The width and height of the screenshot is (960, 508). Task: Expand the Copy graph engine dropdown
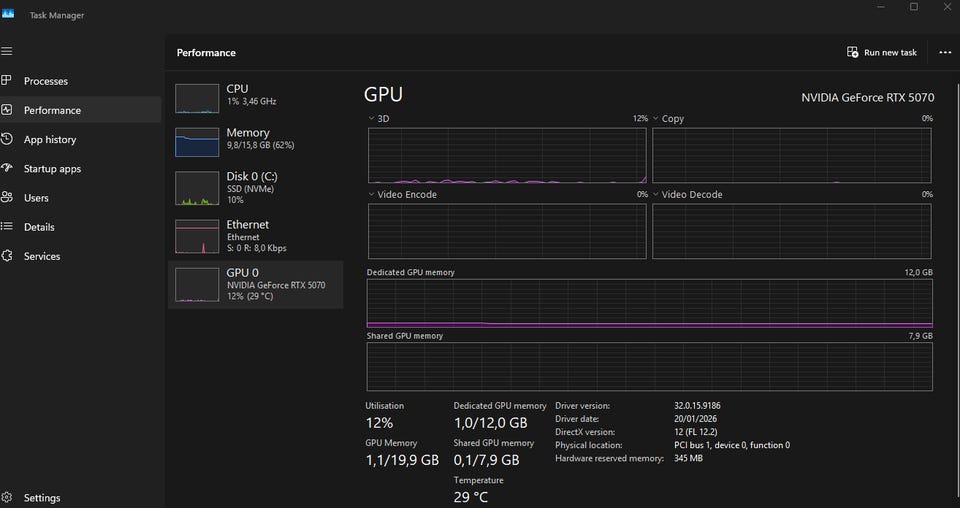657,118
